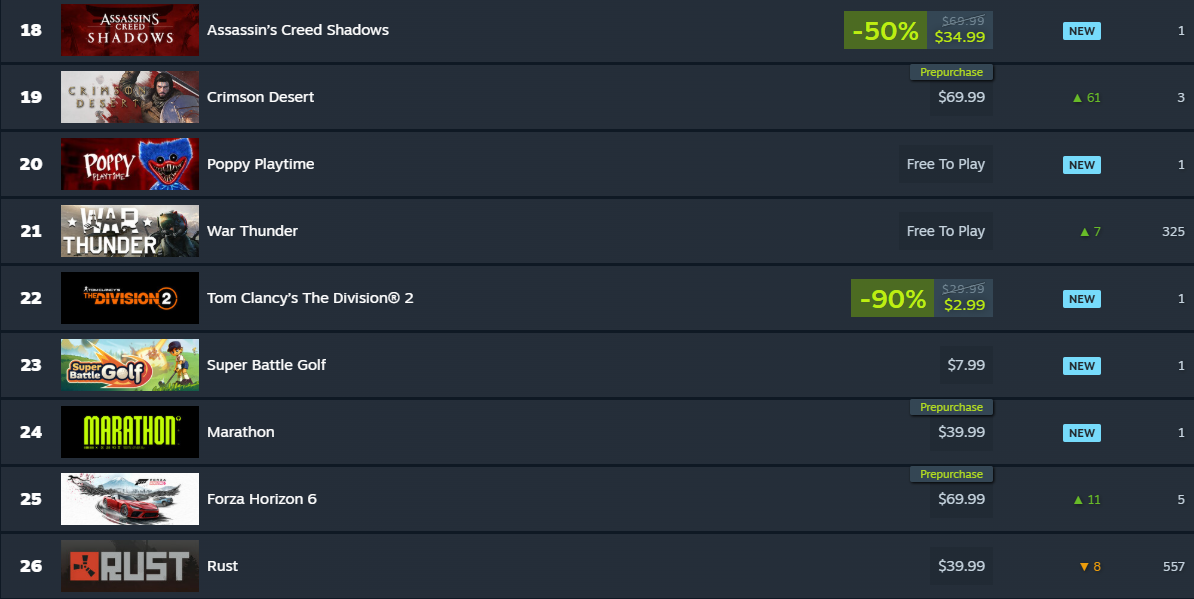1194x599 pixels.
Task: Select the Super Battle Golf thumbnail
Action: (x=129, y=365)
